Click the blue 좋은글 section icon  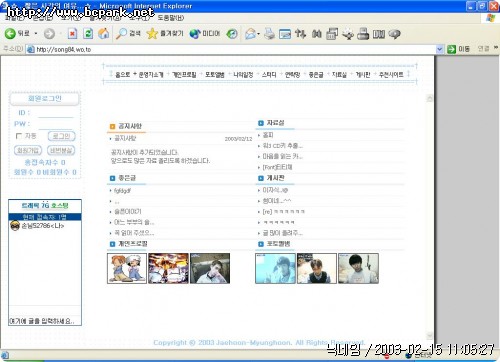click(x=112, y=178)
